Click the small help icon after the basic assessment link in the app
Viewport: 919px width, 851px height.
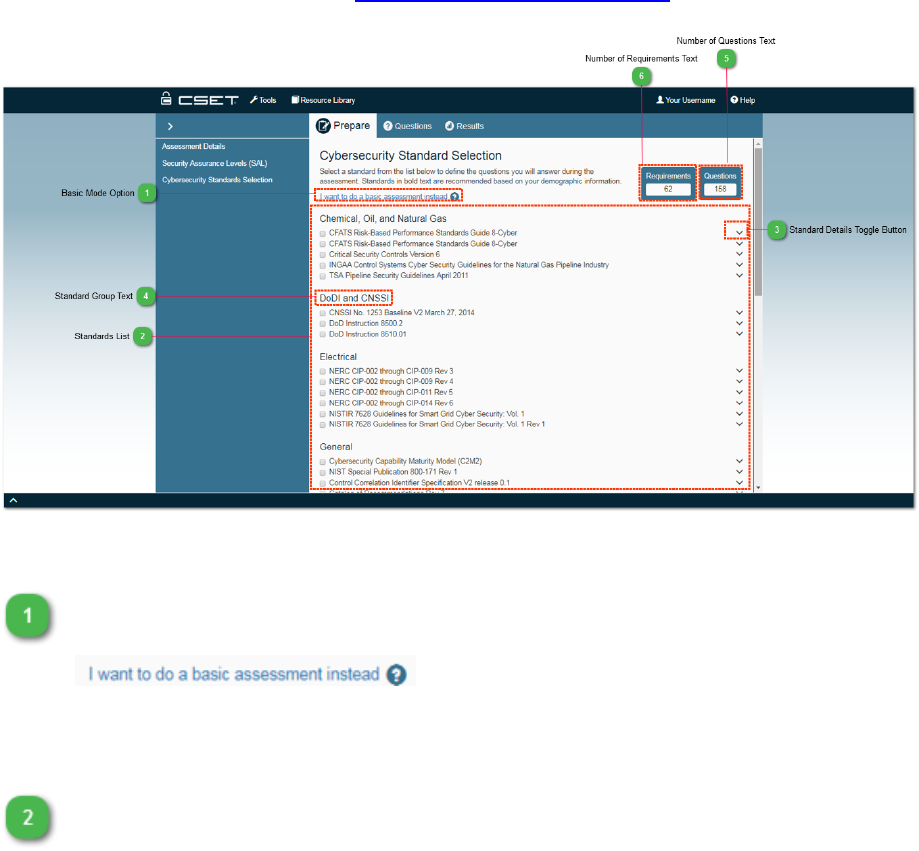[455, 197]
